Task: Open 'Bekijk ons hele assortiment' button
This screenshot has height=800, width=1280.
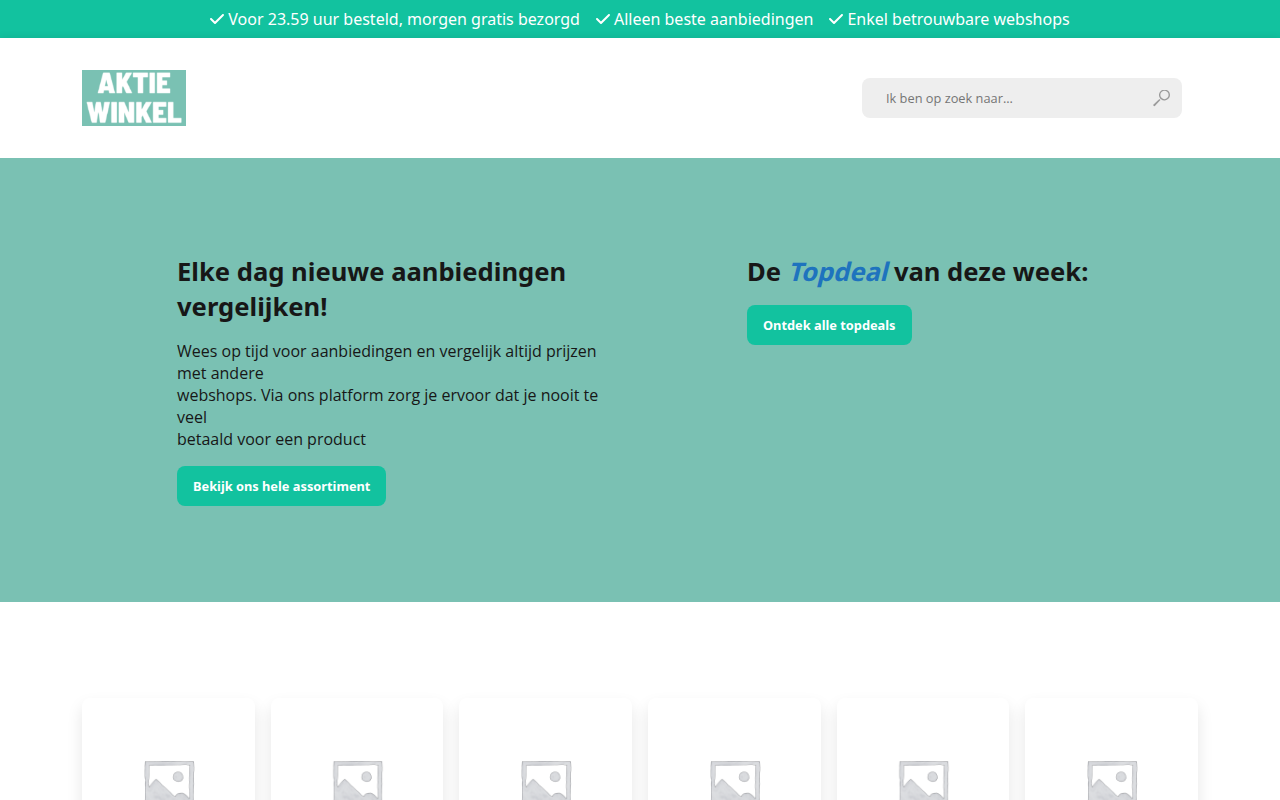Action: 281,486
